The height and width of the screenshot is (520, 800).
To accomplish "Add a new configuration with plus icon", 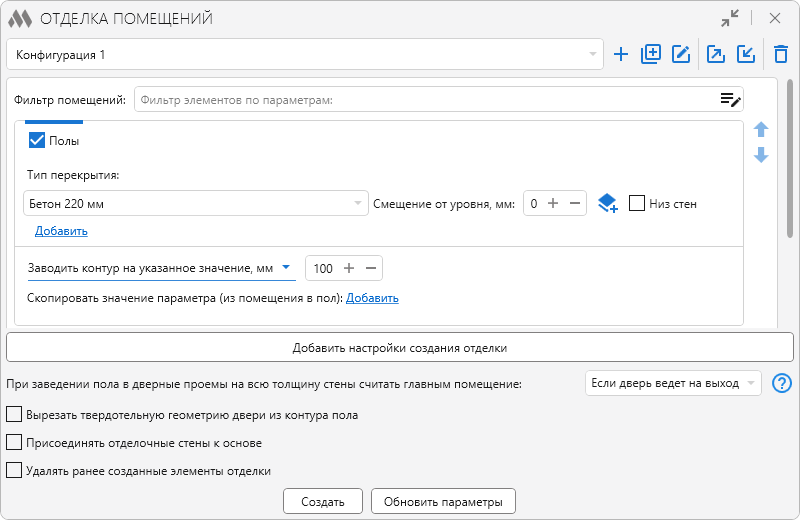I will pyautogui.click(x=620, y=54).
